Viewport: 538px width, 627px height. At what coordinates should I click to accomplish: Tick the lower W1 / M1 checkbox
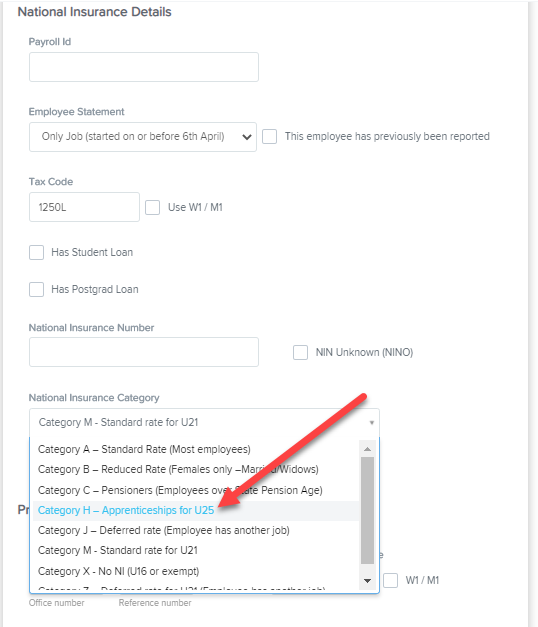[x=390, y=580]
